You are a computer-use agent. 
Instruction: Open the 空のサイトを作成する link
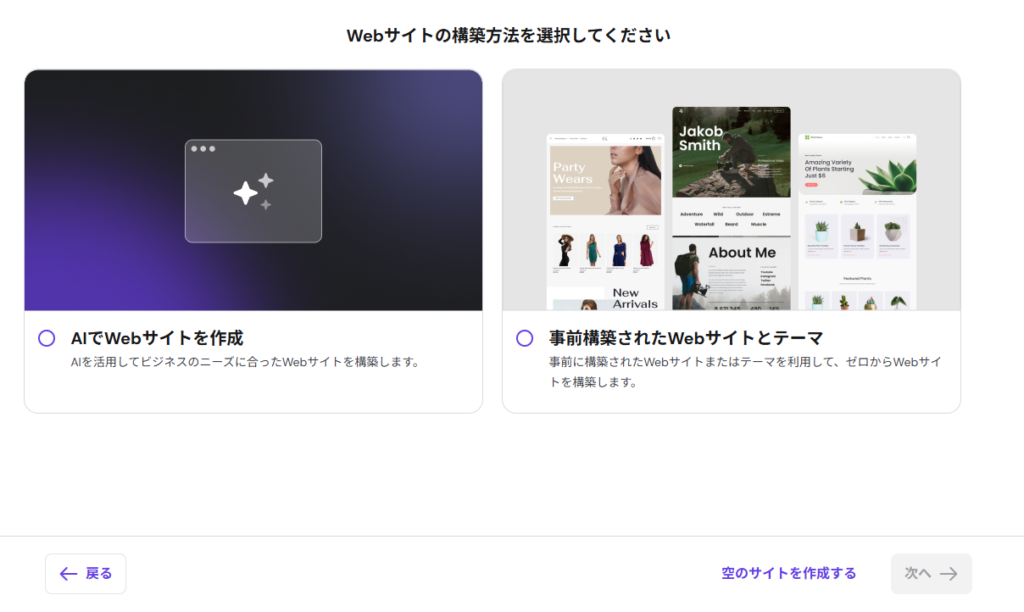coord(788,574)
